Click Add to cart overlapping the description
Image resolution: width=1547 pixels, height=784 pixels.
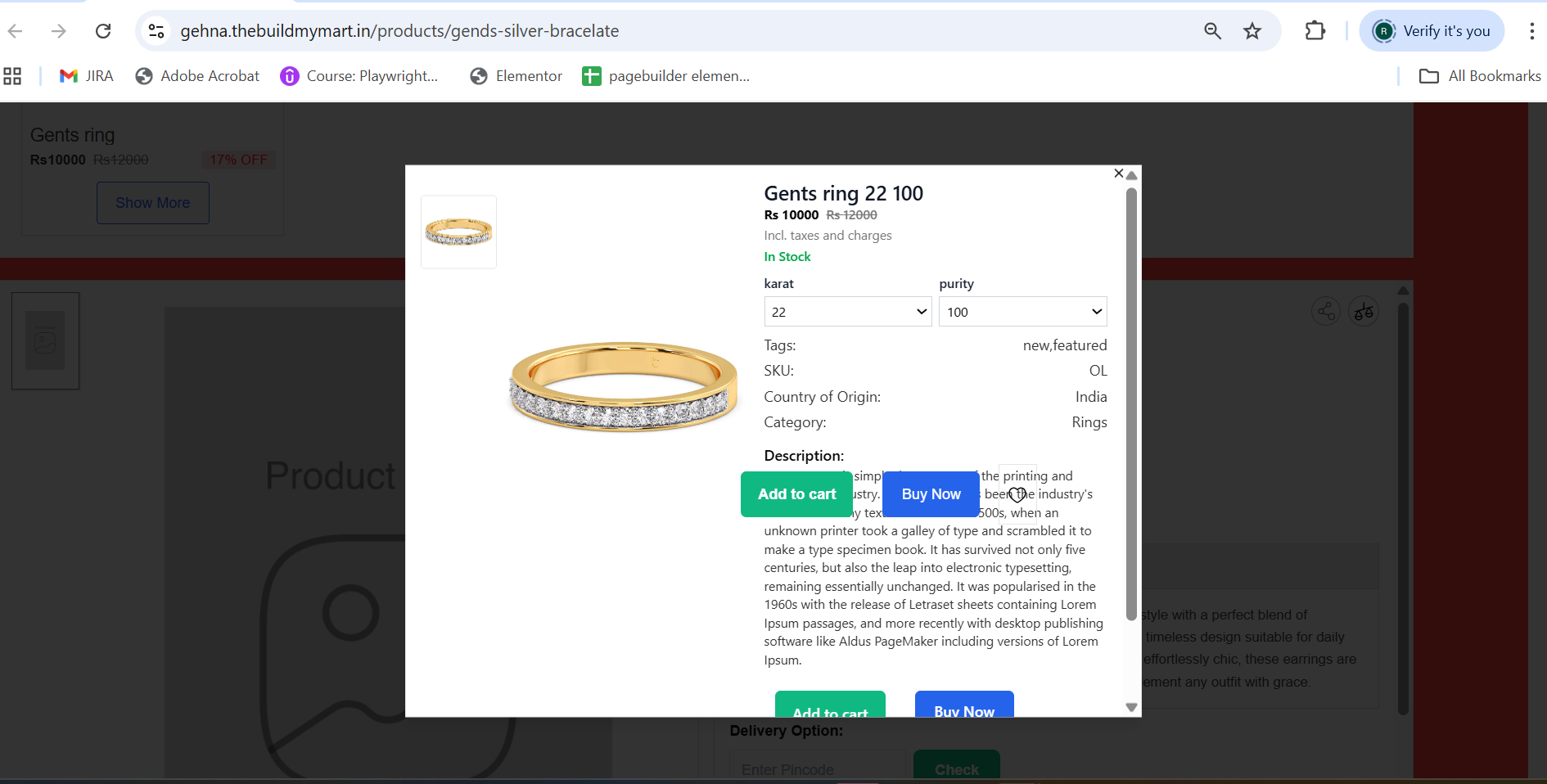796,494
